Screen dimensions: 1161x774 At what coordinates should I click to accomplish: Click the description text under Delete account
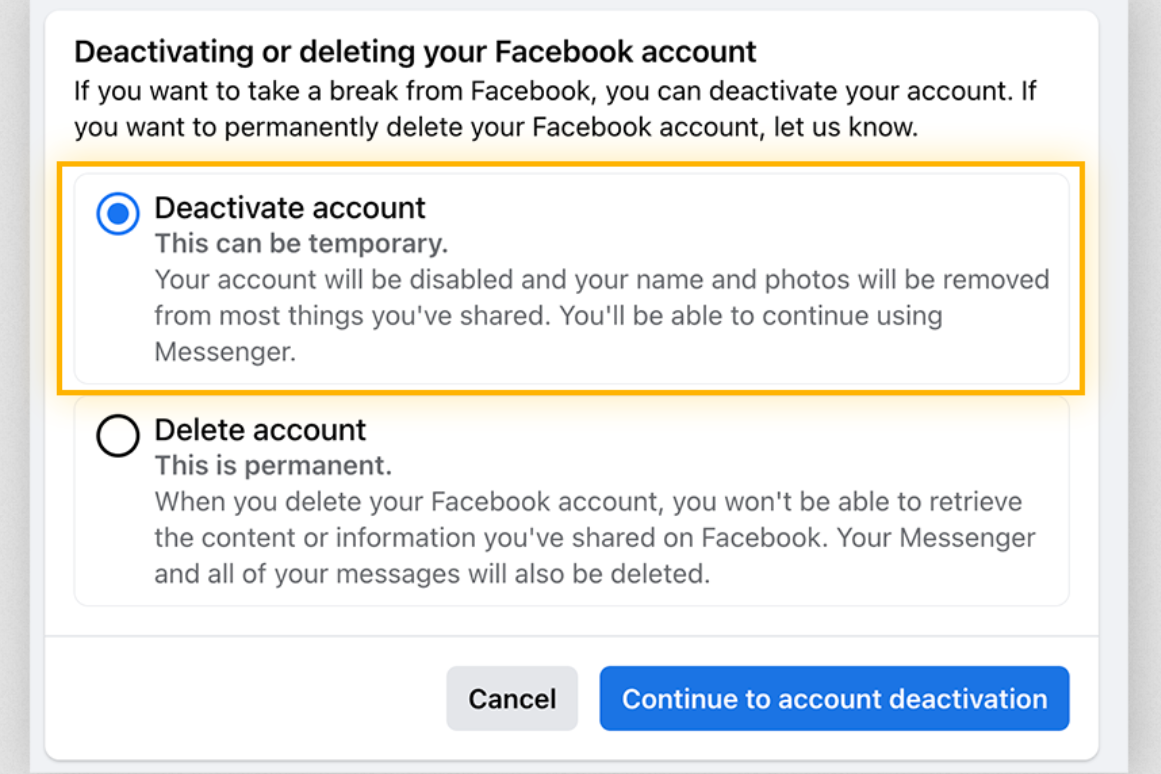(590, 537)
